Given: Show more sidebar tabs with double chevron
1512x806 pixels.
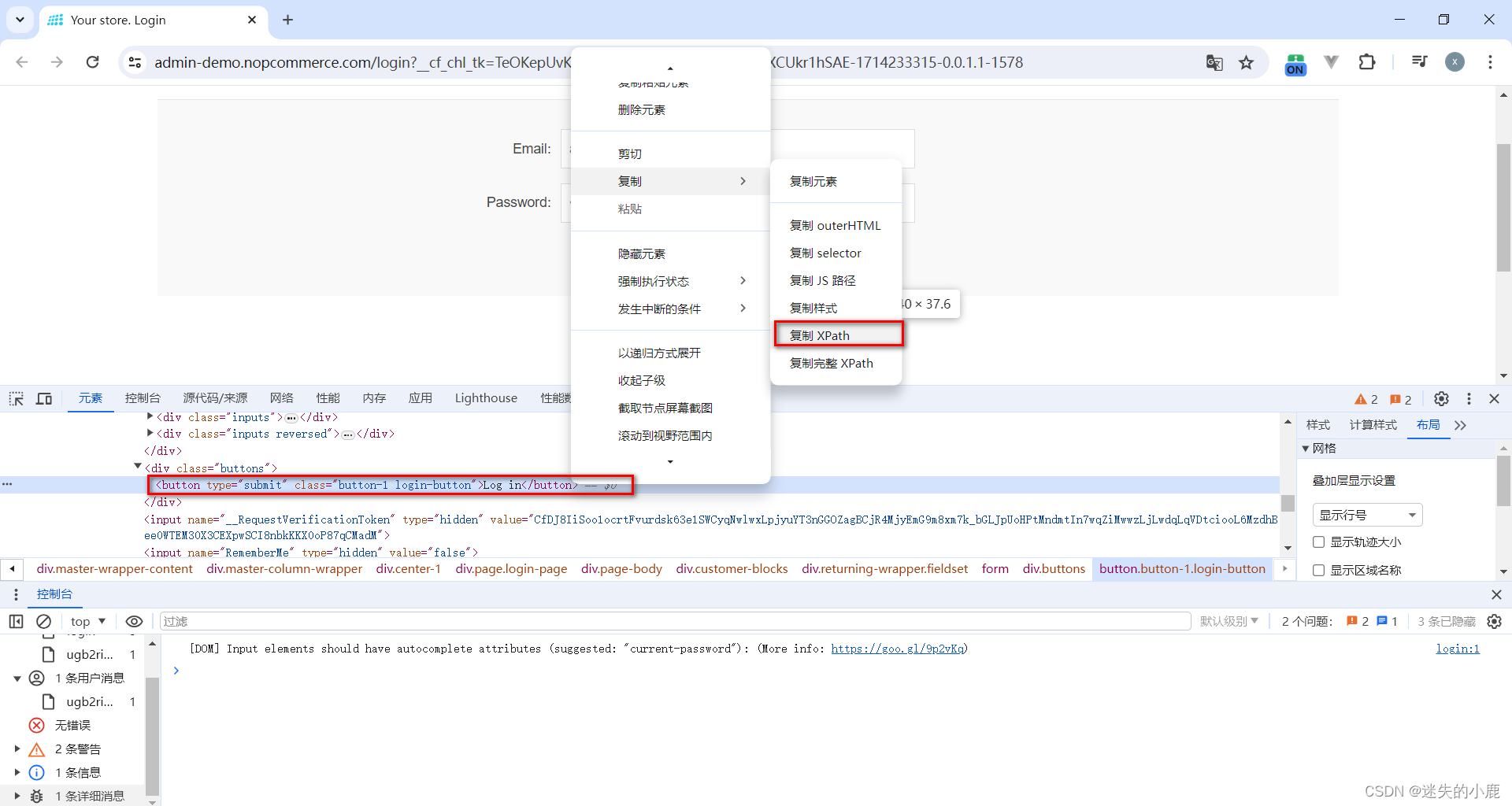Looking at the screenshot, I should pos(1461,425).
